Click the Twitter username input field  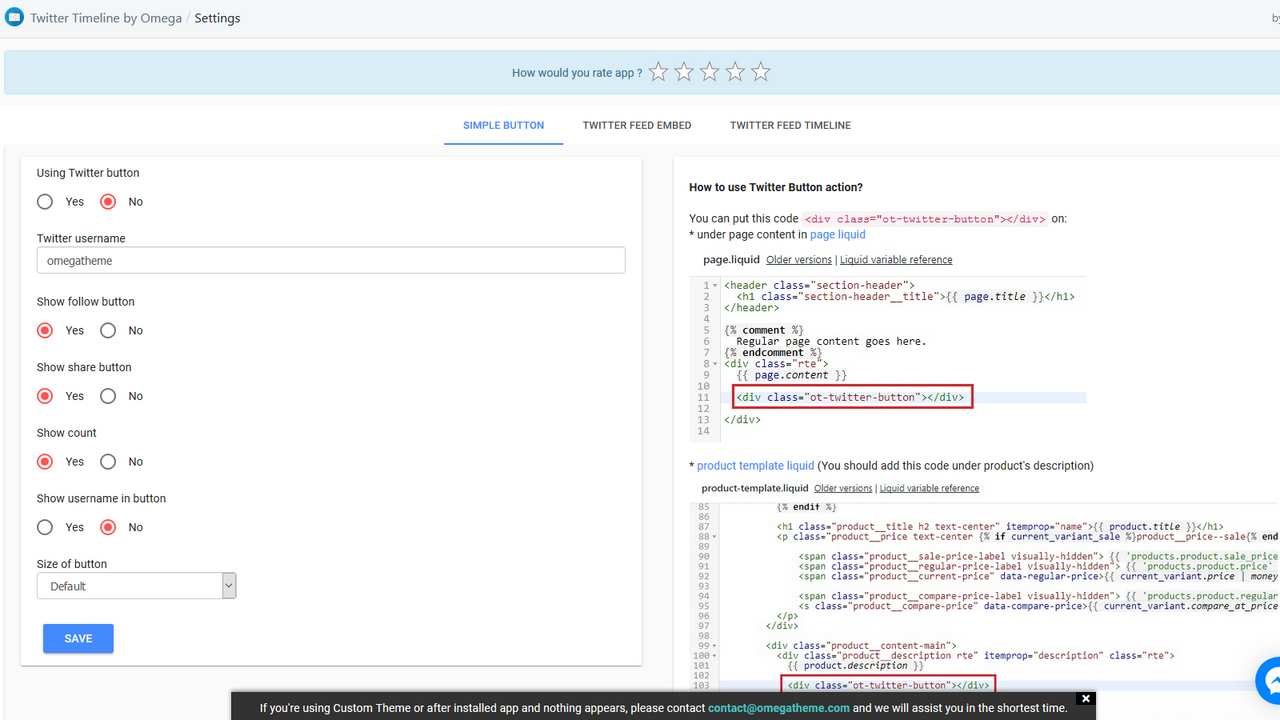pyautogui.click(x=331, y=260)
